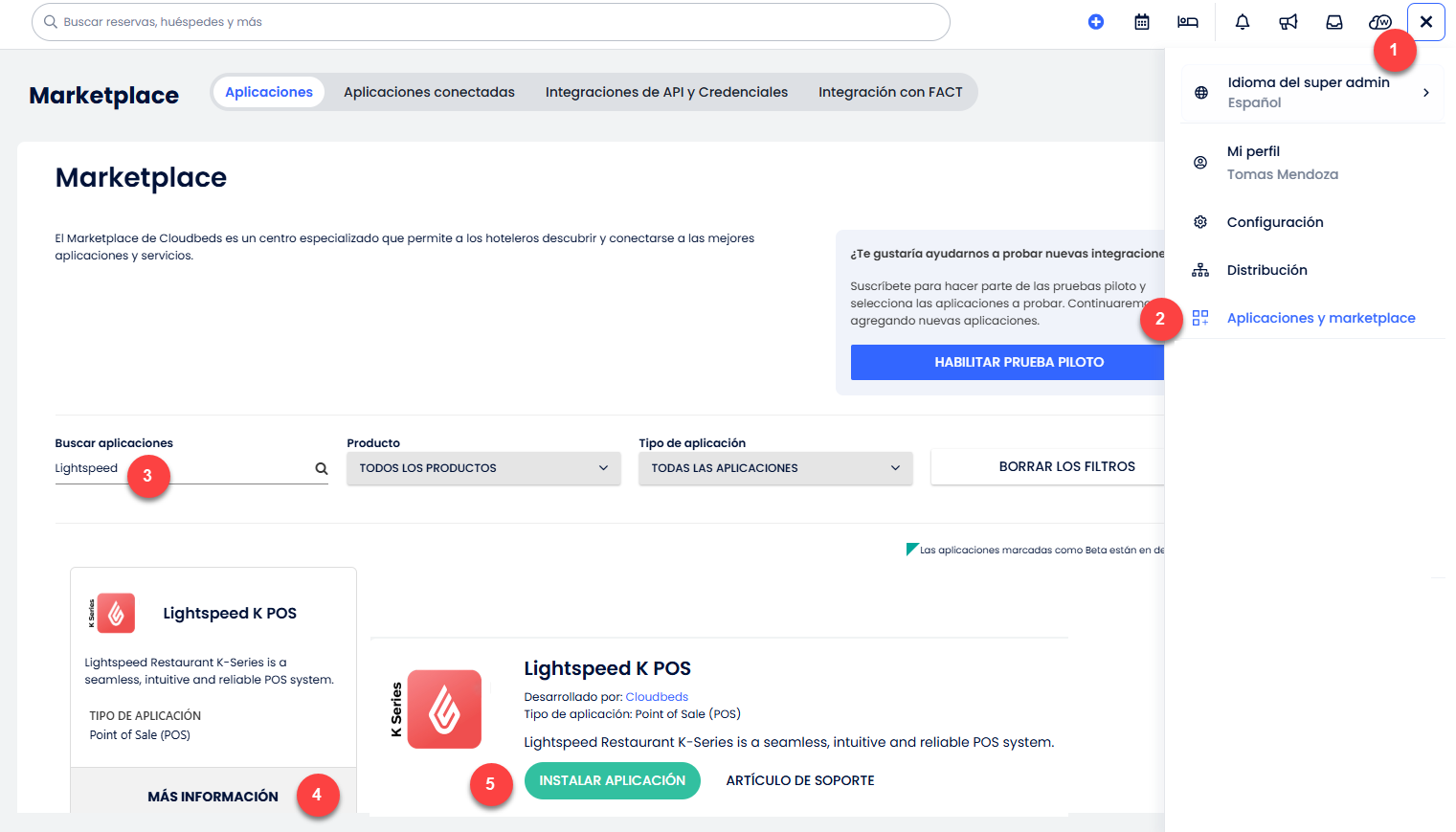1456x832 pixels.
Task: Click the profile icon beside Mi perfil
Action: [1200, 163]
